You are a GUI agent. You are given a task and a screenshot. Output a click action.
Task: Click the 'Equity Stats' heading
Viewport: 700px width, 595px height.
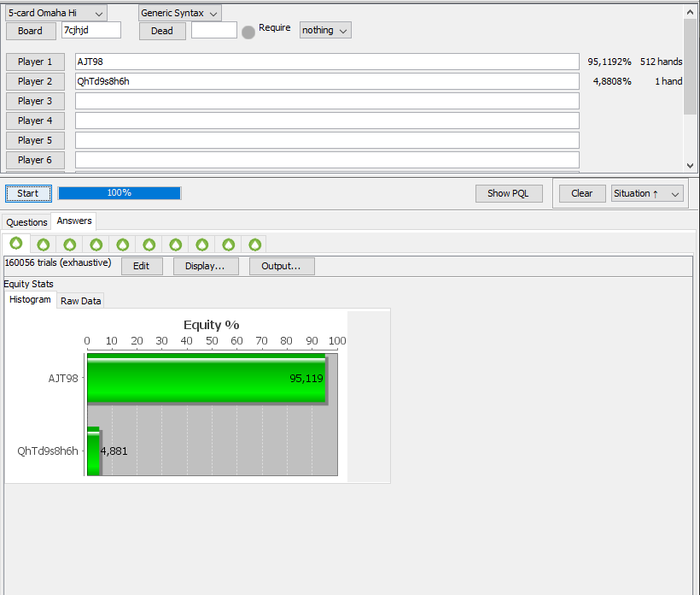click(29, 284)
